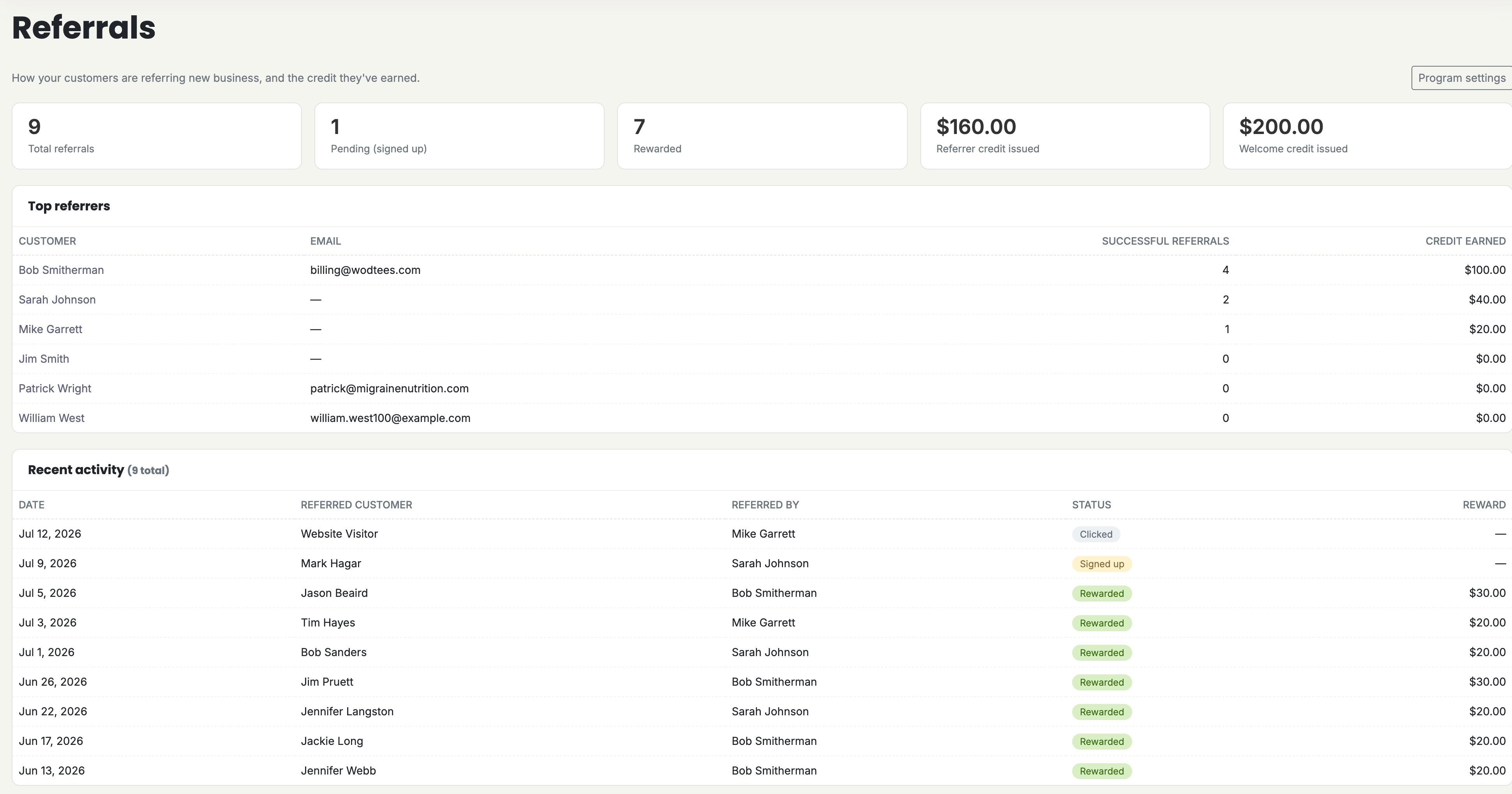Click the Jason Beaird referred customer
The image size is (1512, 794).
pos(334,593)
